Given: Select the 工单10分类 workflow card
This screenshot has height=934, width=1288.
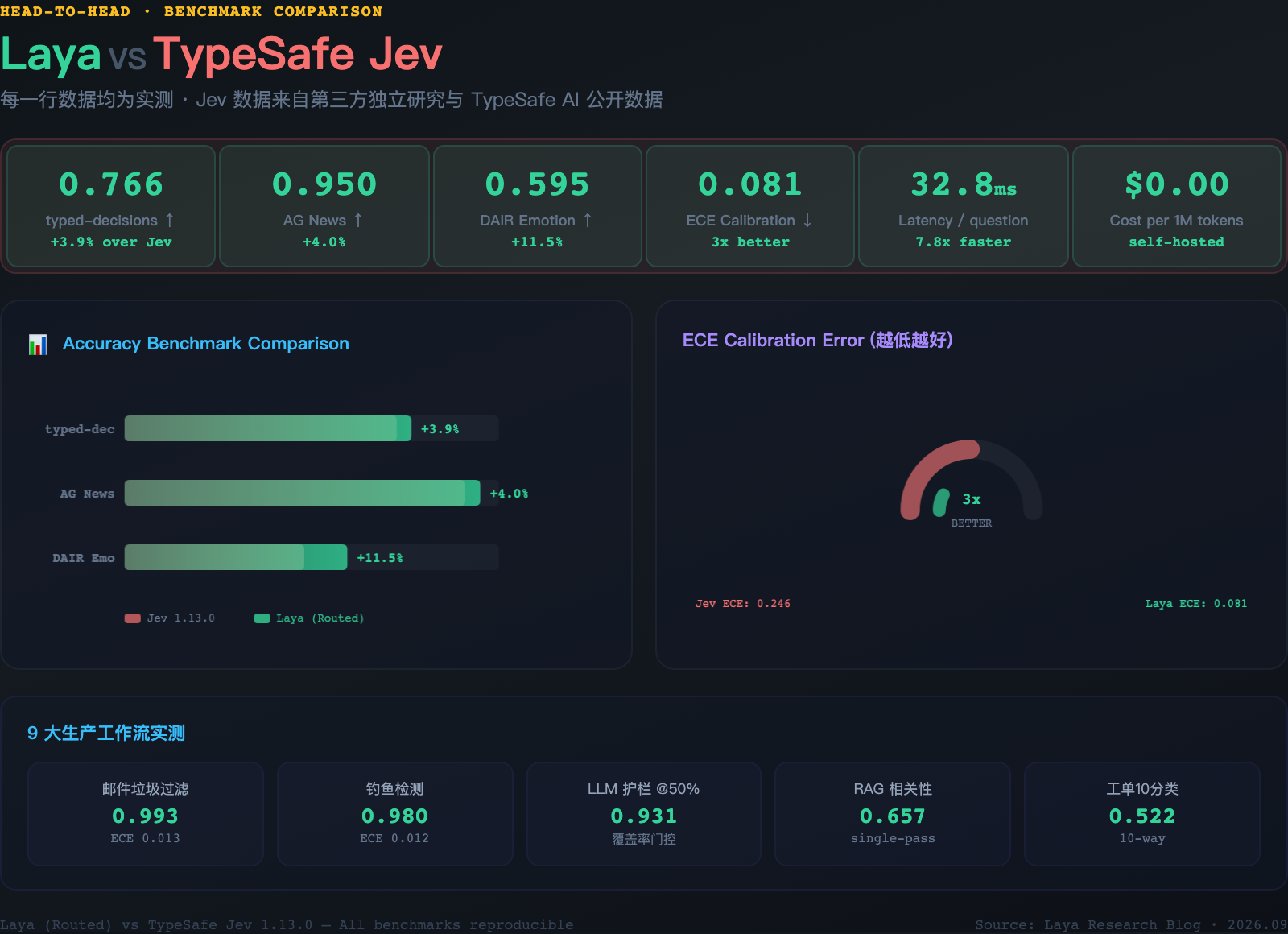Looking at the screenshot, I should [1142, 814].
